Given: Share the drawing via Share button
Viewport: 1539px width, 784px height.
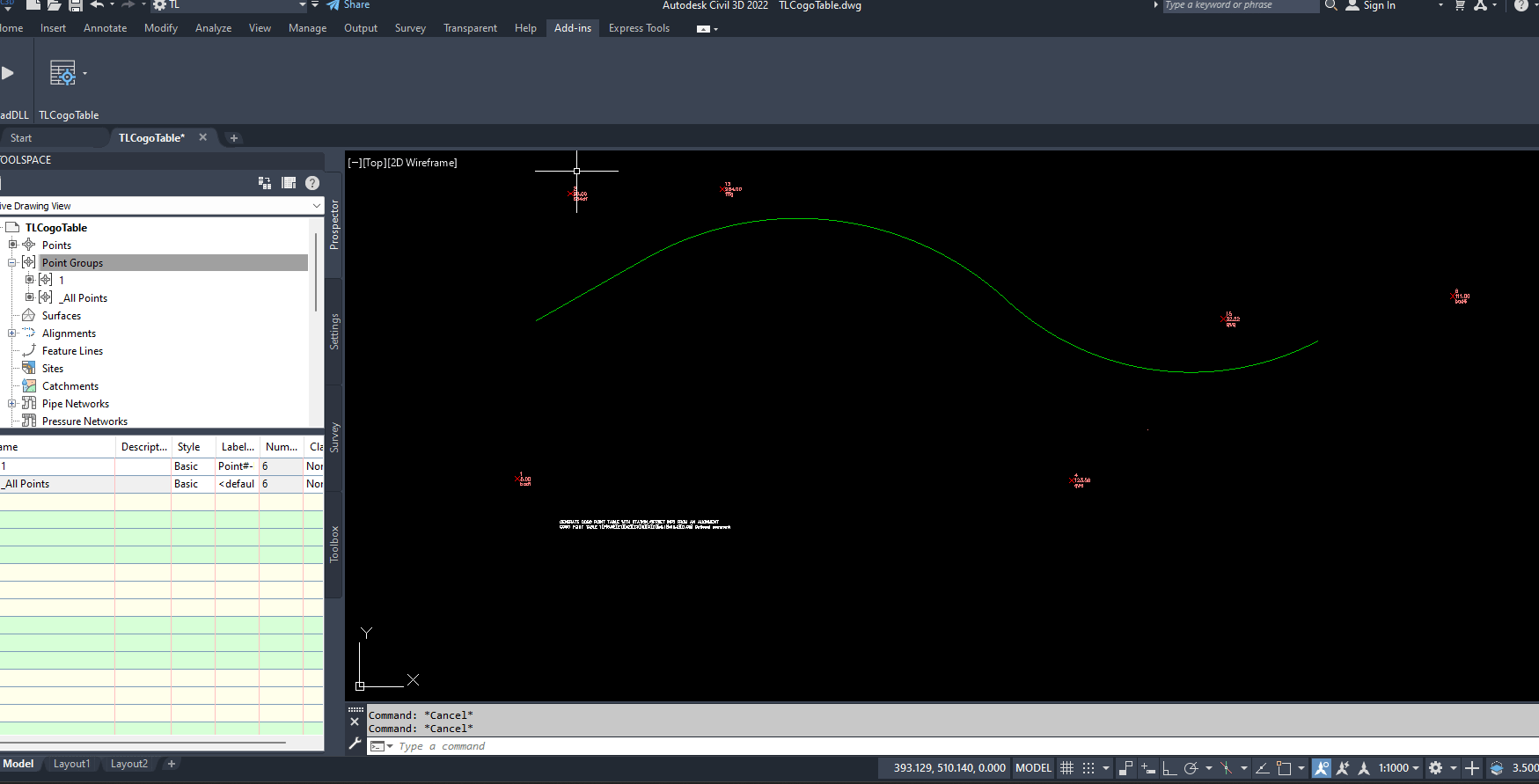Looking at the screenshot, I should pos(348,5).
